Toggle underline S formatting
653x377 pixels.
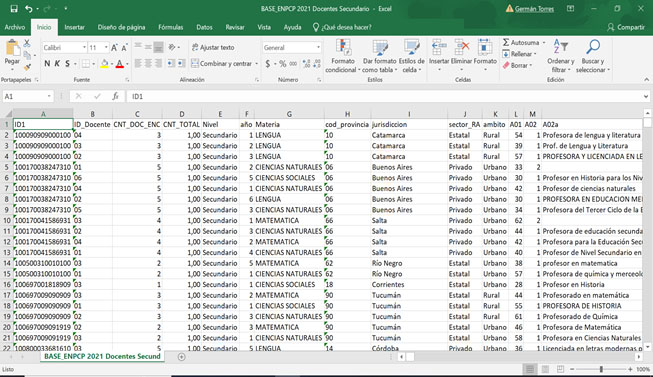pos(67,63)
